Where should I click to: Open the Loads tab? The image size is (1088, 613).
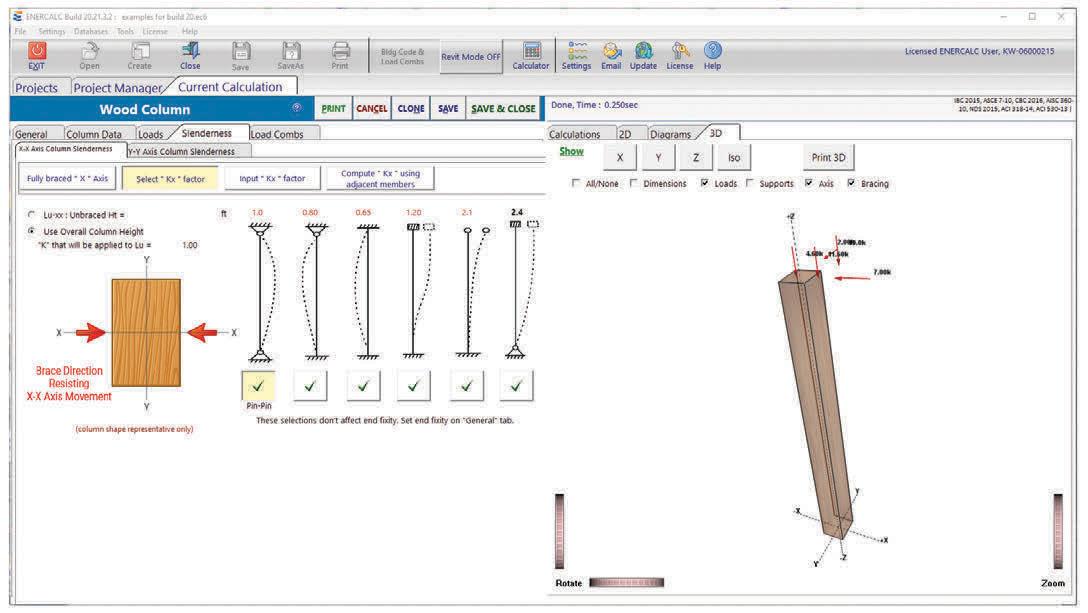151,134
